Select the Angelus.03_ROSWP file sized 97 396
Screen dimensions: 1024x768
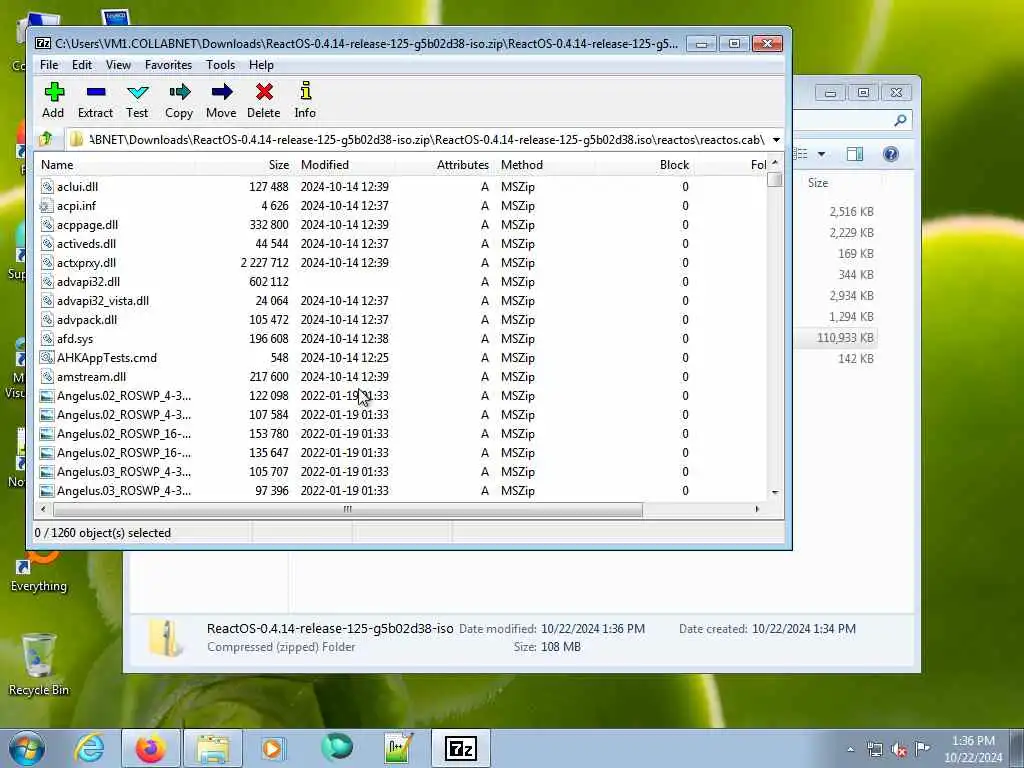click(402, 490)
